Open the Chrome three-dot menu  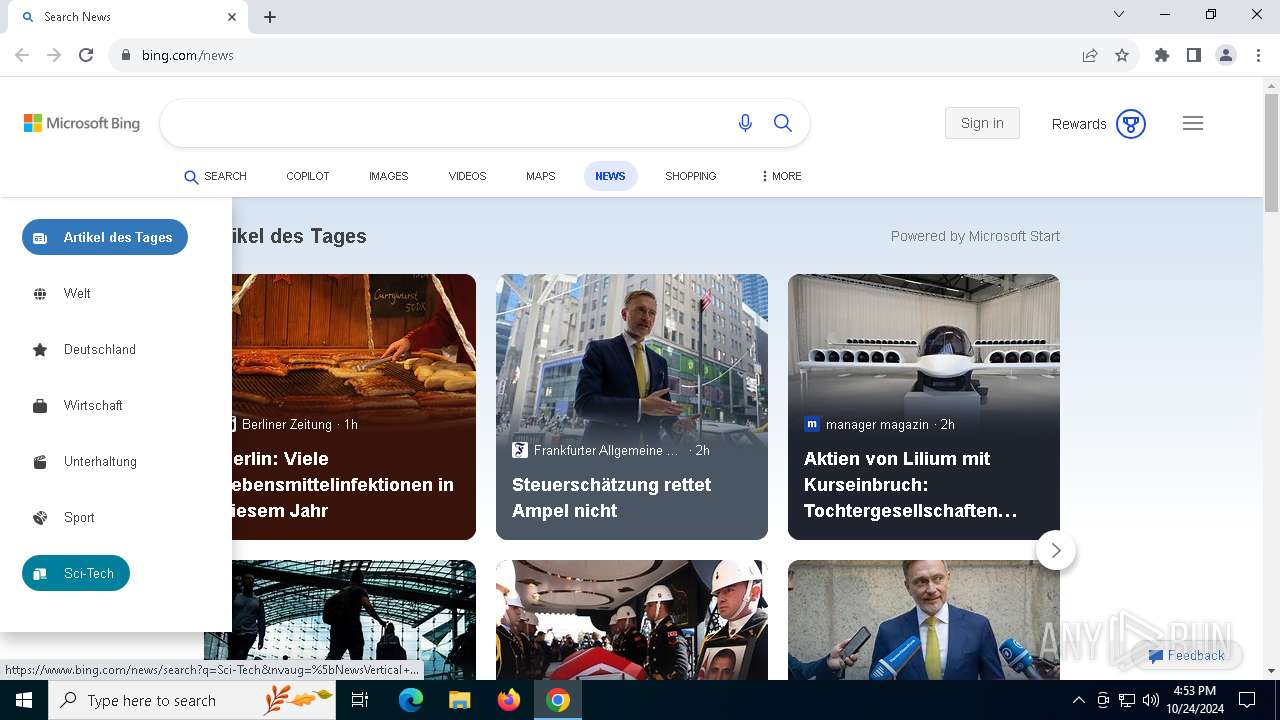[1257, 55]
